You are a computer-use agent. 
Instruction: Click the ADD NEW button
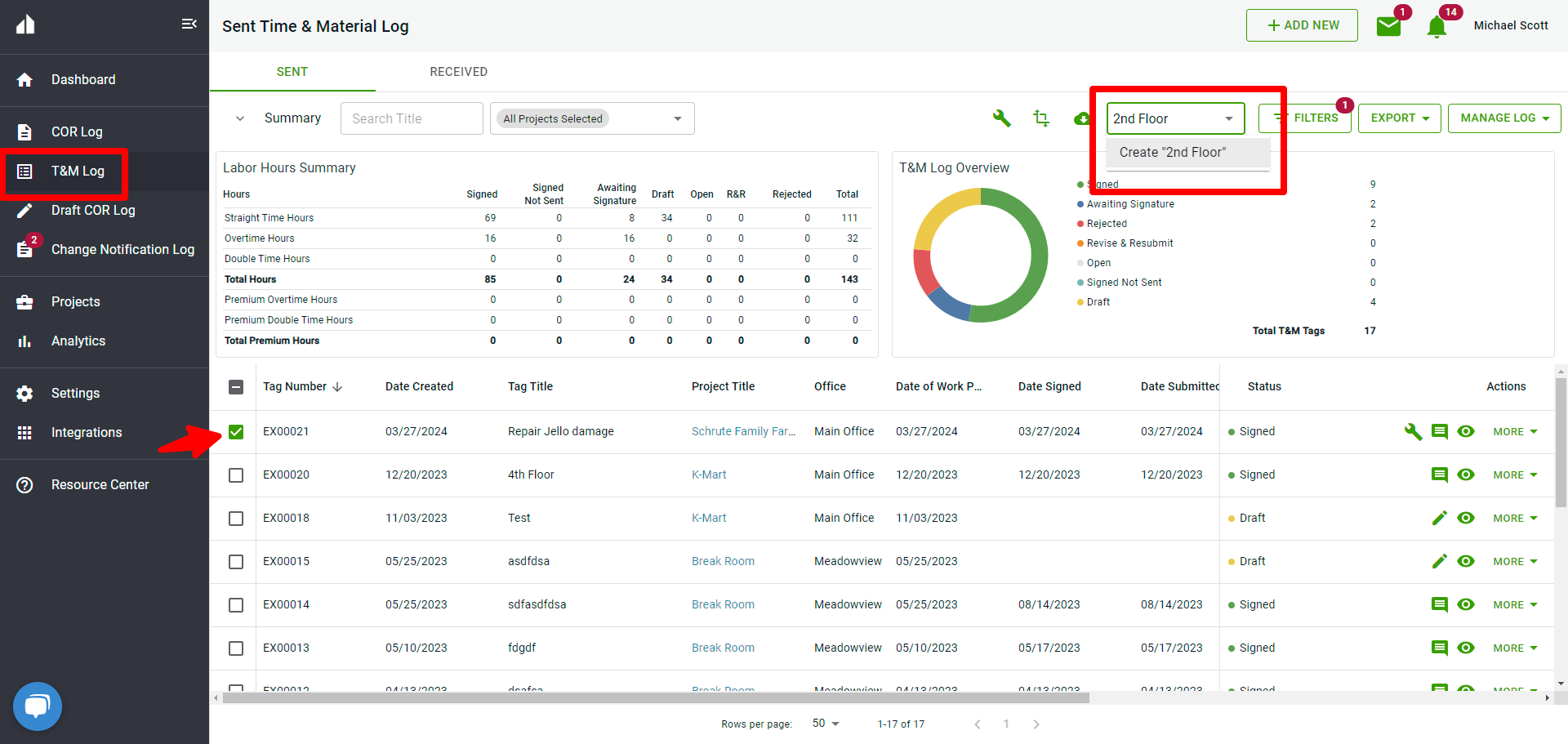pos(1302,25)
